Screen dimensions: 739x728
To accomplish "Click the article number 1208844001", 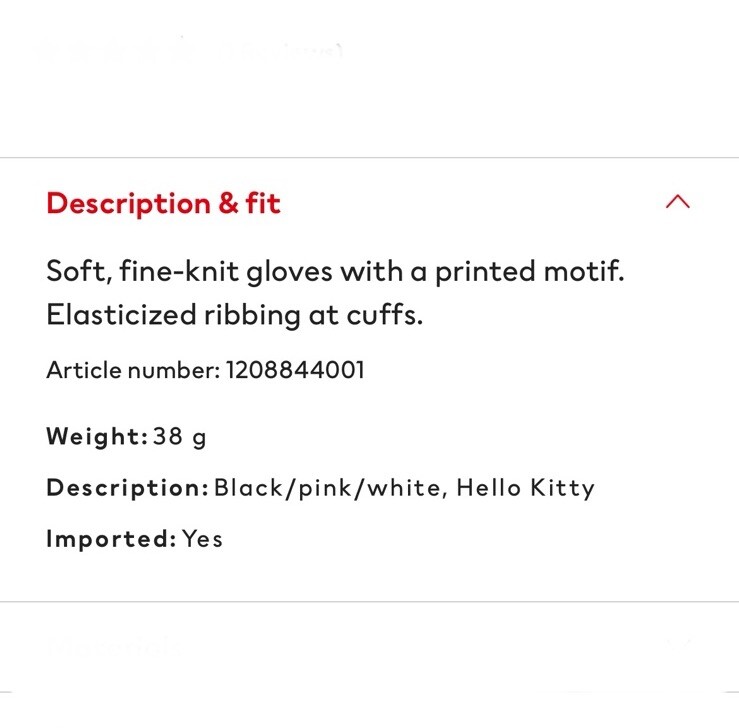I will (296, 370).
